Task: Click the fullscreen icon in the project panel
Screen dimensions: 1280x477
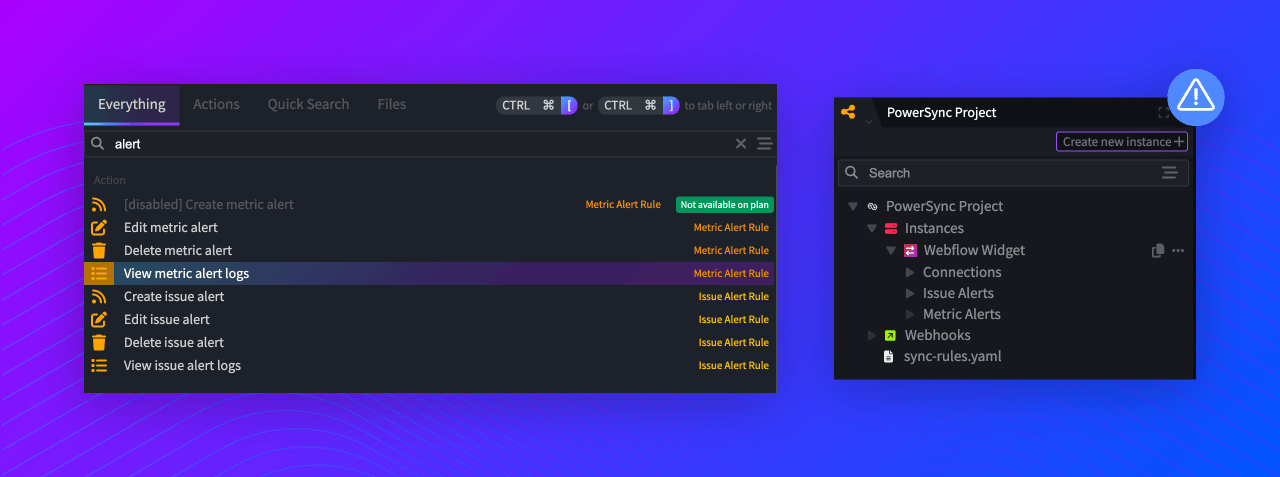Action: tap(1164, 113)
